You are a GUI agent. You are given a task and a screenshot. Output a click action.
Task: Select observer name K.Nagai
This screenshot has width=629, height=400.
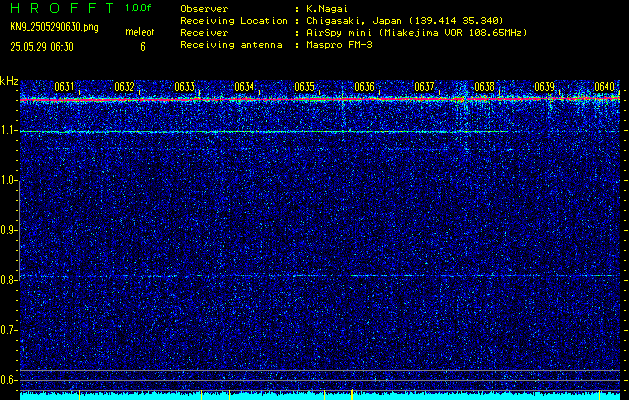click(327, 9)
